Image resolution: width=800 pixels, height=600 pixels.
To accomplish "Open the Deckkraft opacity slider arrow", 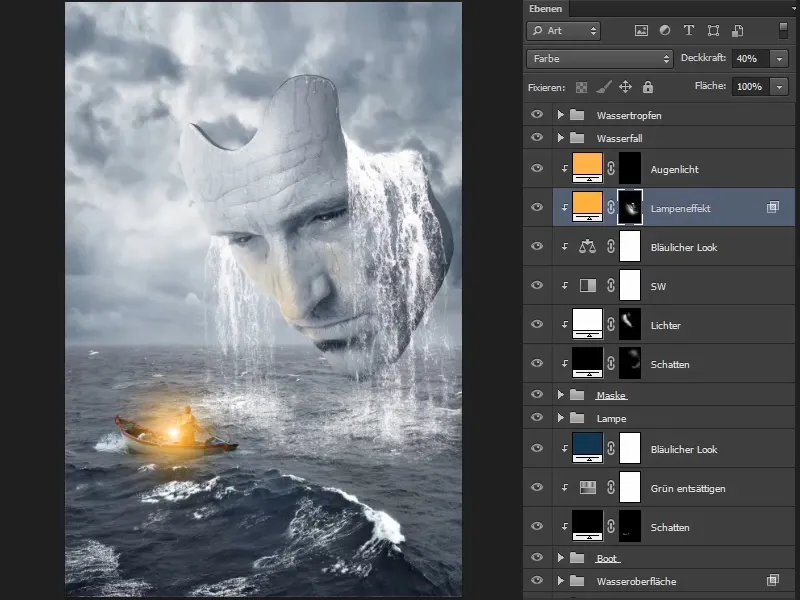I will click(779, 59).
